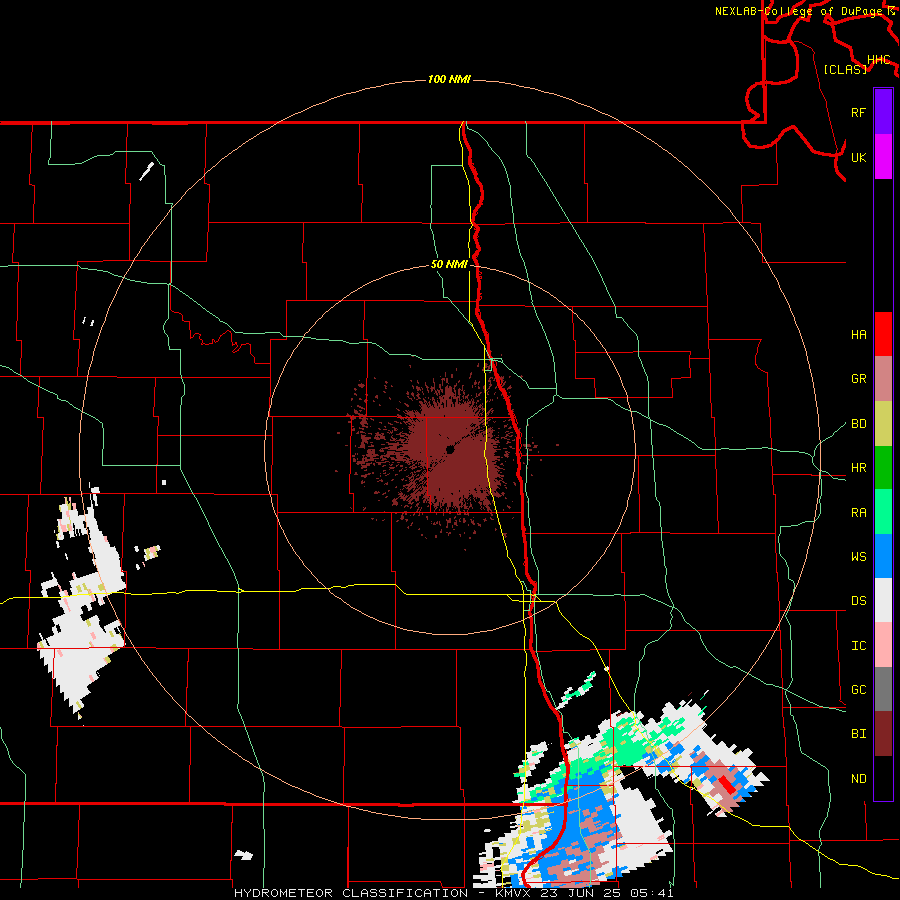Click the DS white legend swatch

pyautogui.click(x=883, y=600)
